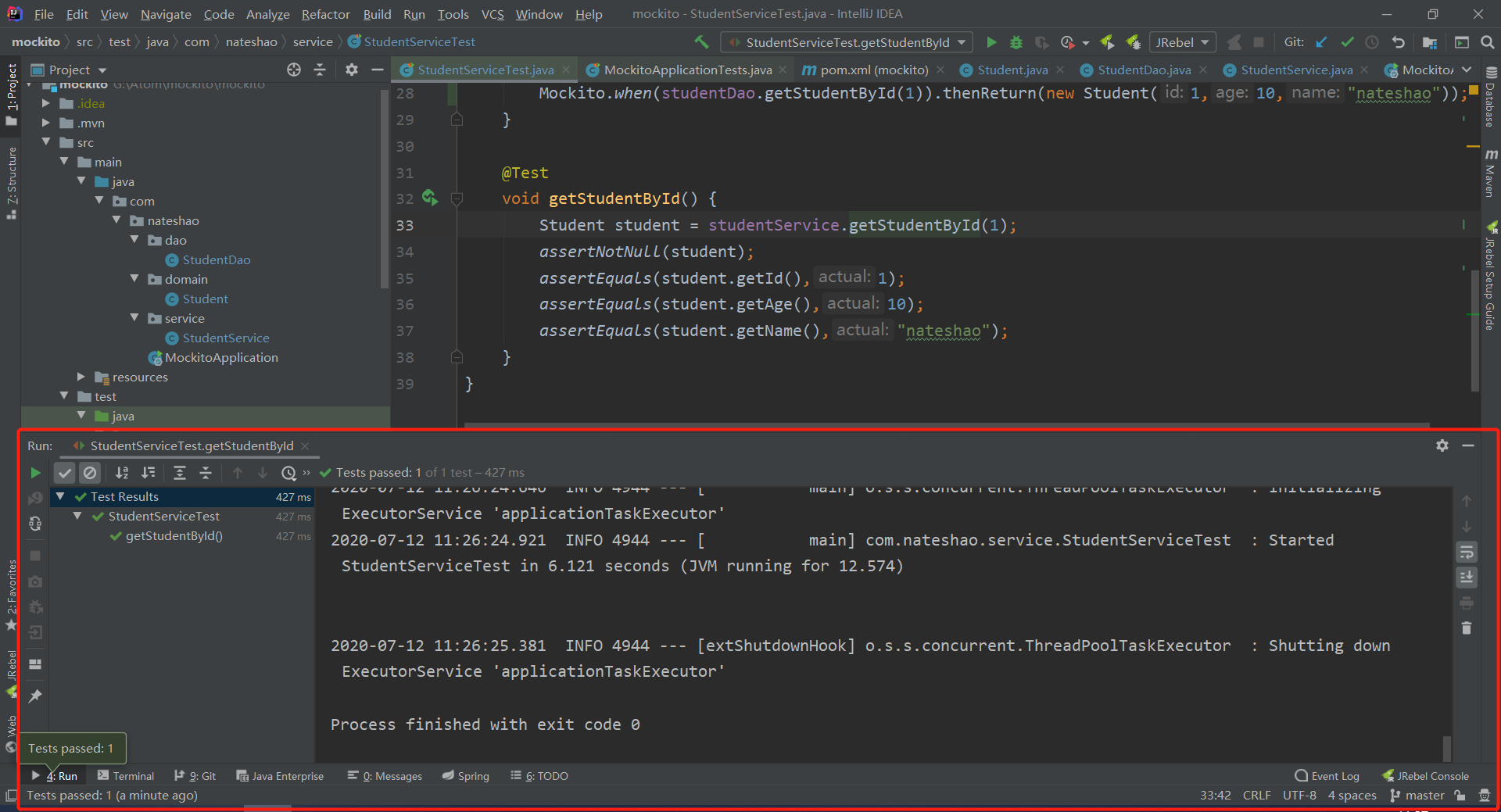1501x812 pixels.
Task: Hide the Project tool window
Action: [x=377, y=70]
